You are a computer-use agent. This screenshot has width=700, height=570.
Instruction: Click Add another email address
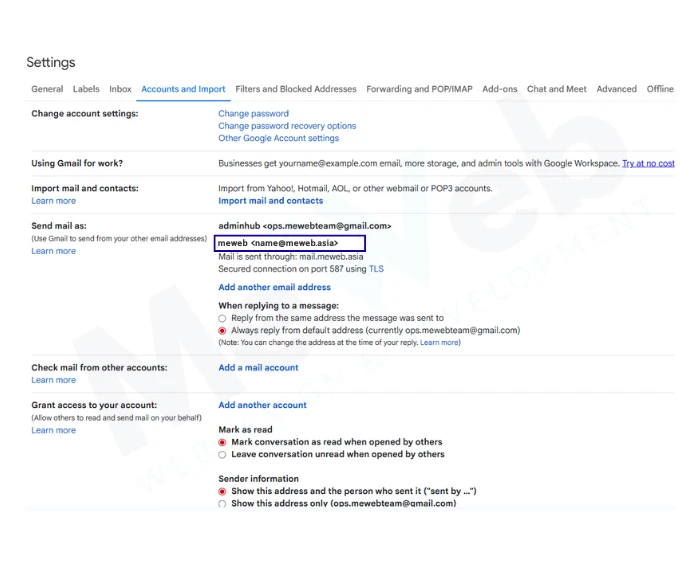274,287
